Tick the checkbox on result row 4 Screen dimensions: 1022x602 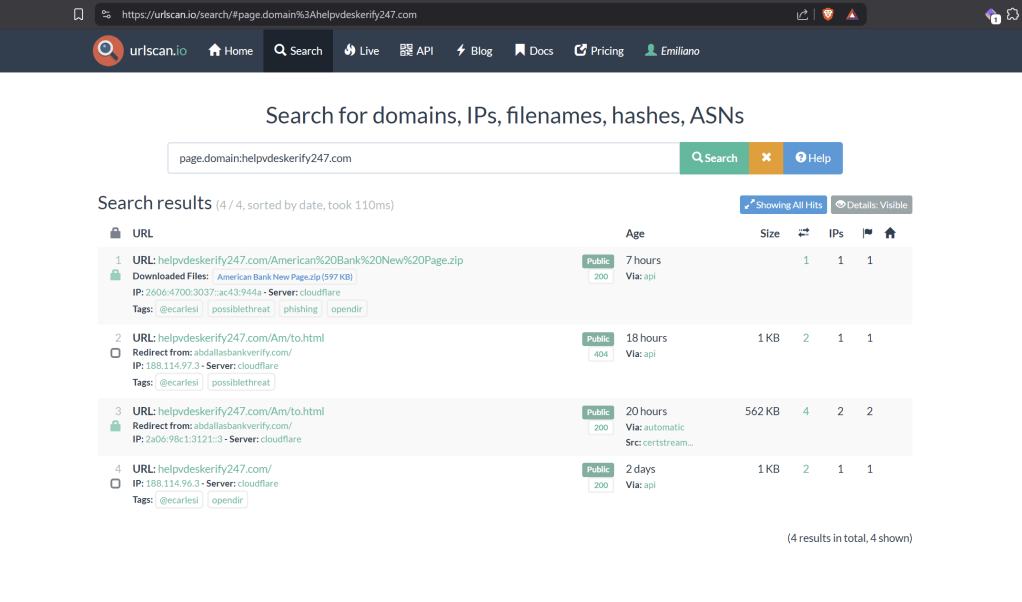point(115,484)
